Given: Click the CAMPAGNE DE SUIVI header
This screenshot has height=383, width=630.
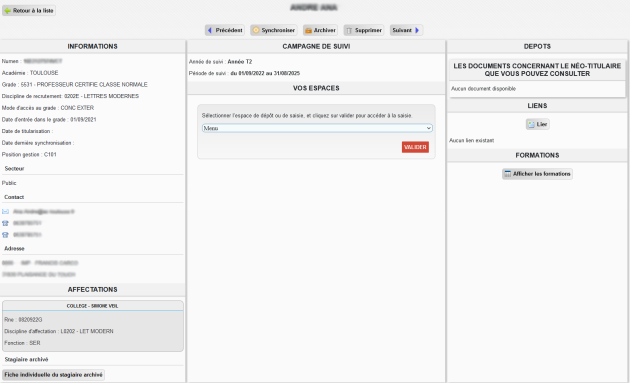Looking at the screenshot, I should [316, 46].
